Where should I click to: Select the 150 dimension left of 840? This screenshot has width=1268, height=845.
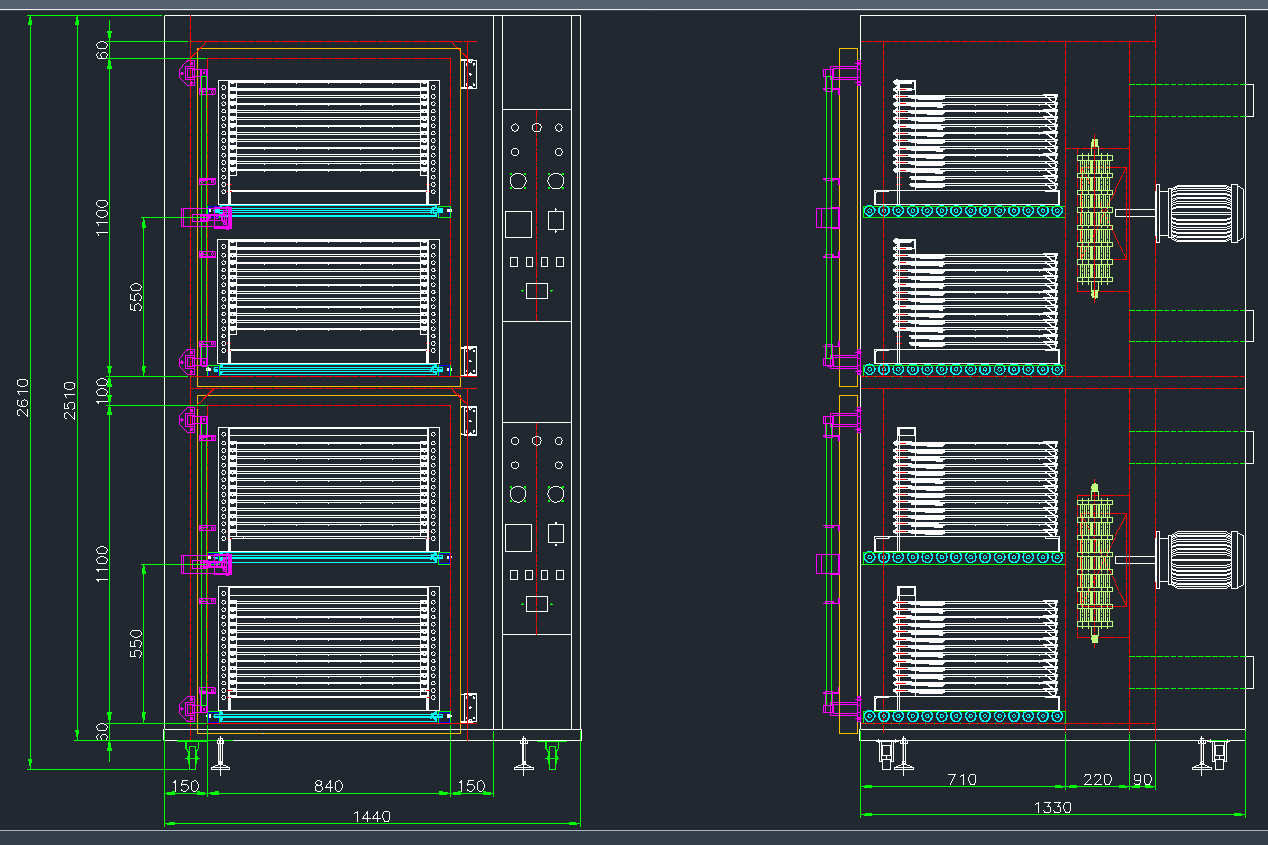[x=184, y=787]
